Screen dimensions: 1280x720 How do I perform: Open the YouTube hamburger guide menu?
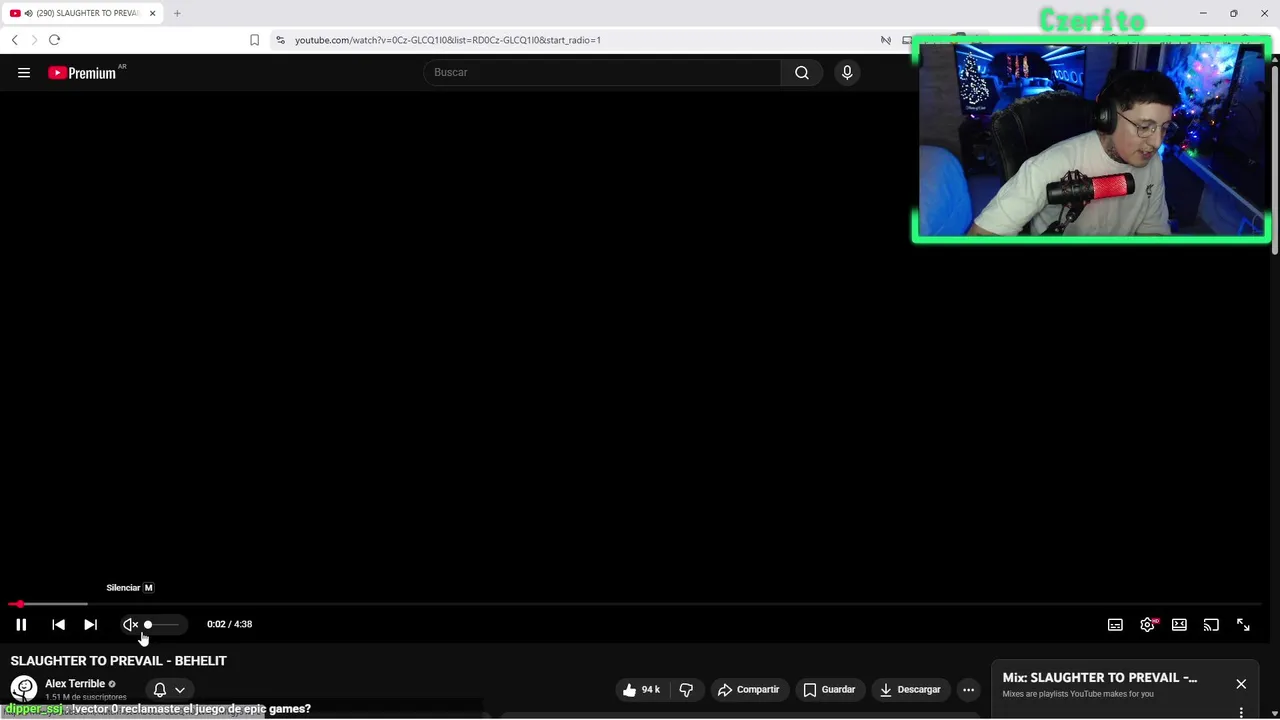(x=24, y=72)
